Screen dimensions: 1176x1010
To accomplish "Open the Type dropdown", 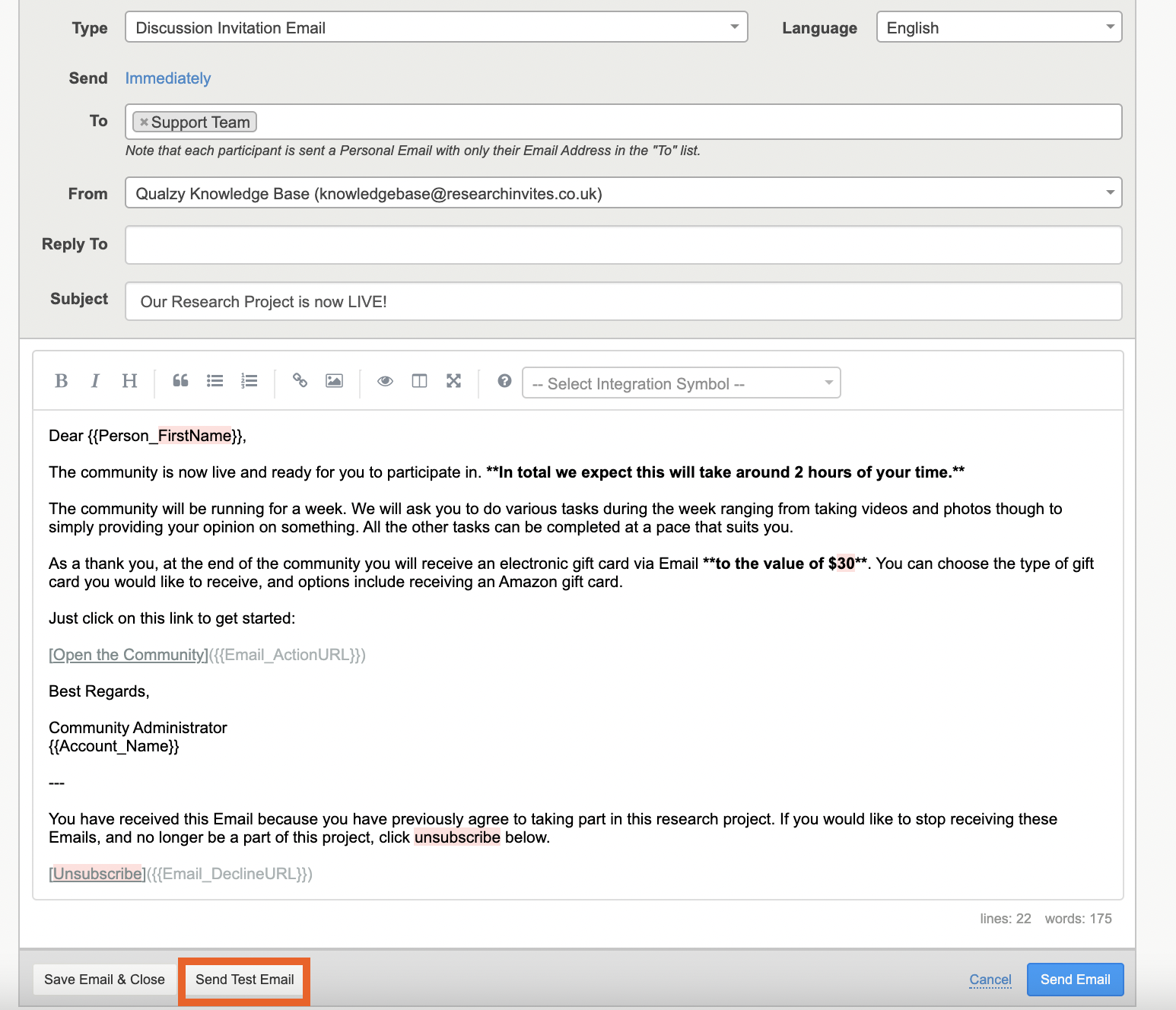I will [x=436, y=27].
